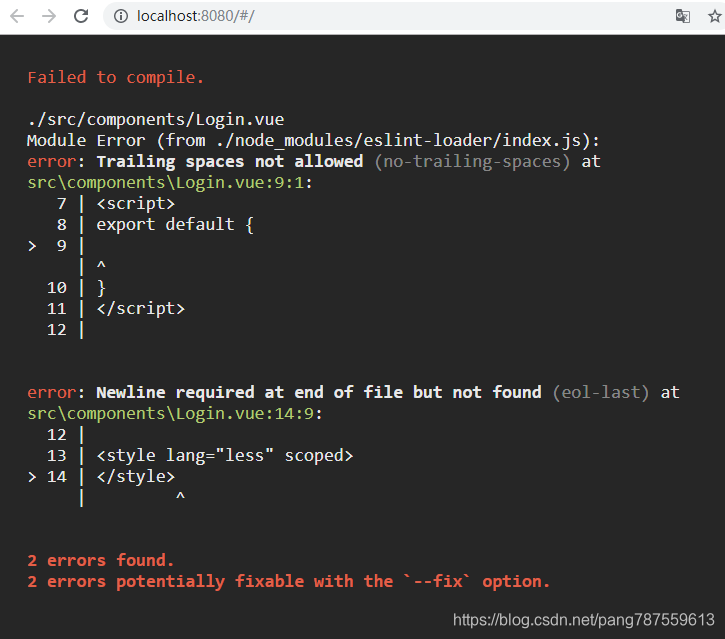
Task: Select the 'Module Error' eslint-loader line
Action: tap(313, 140)
